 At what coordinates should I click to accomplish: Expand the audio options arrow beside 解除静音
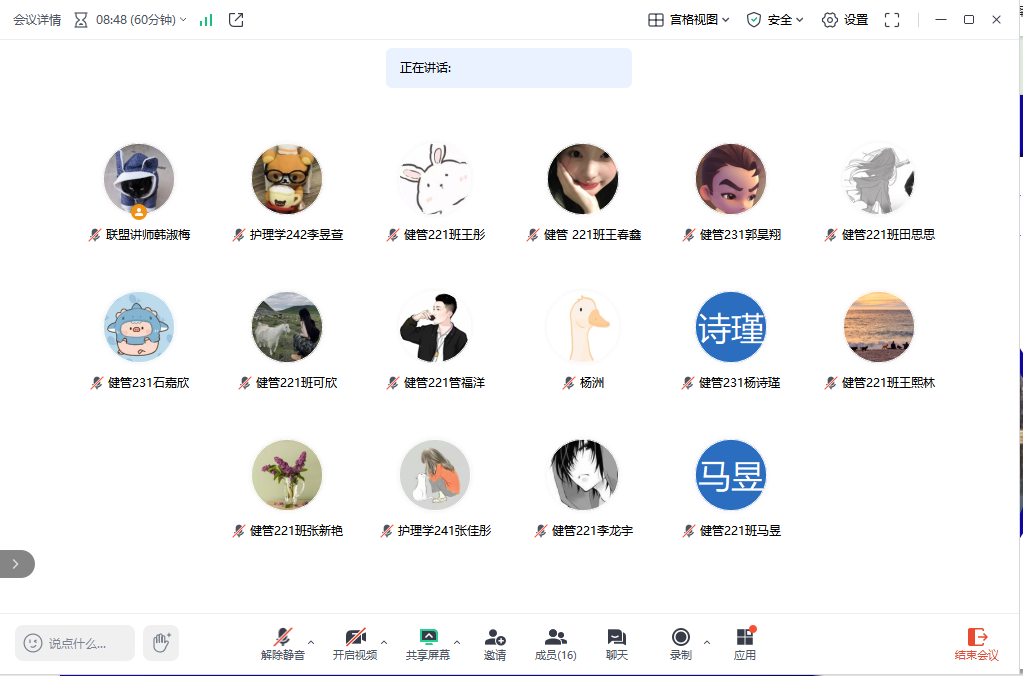point(311,642)
